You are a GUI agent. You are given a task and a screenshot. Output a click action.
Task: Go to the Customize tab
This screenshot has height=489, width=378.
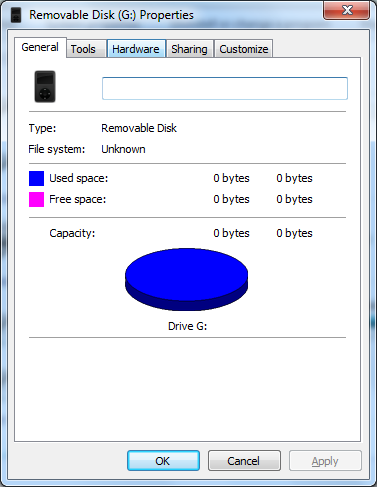(x=244, y=49)
